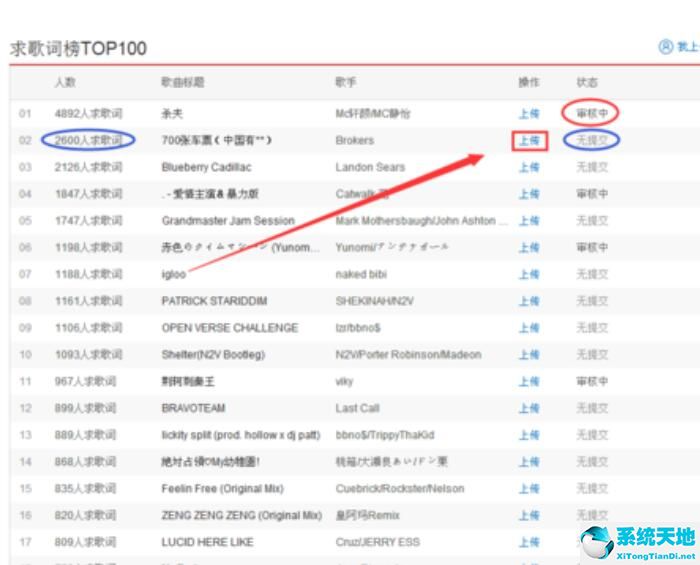Upload lyrics for BRAVOTEAM

(529, 408)
